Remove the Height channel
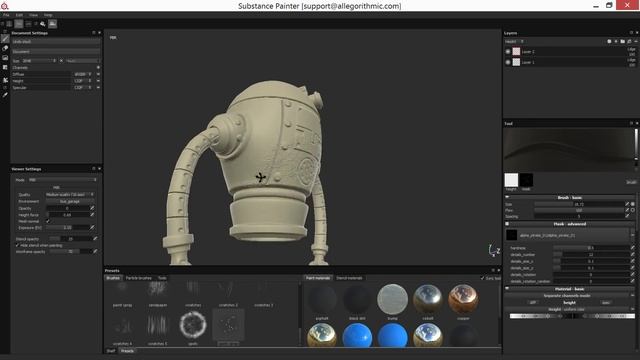Image resolution: width=640 pixels, height=360 pixels. pyautogui.click(x=98, y=81)
